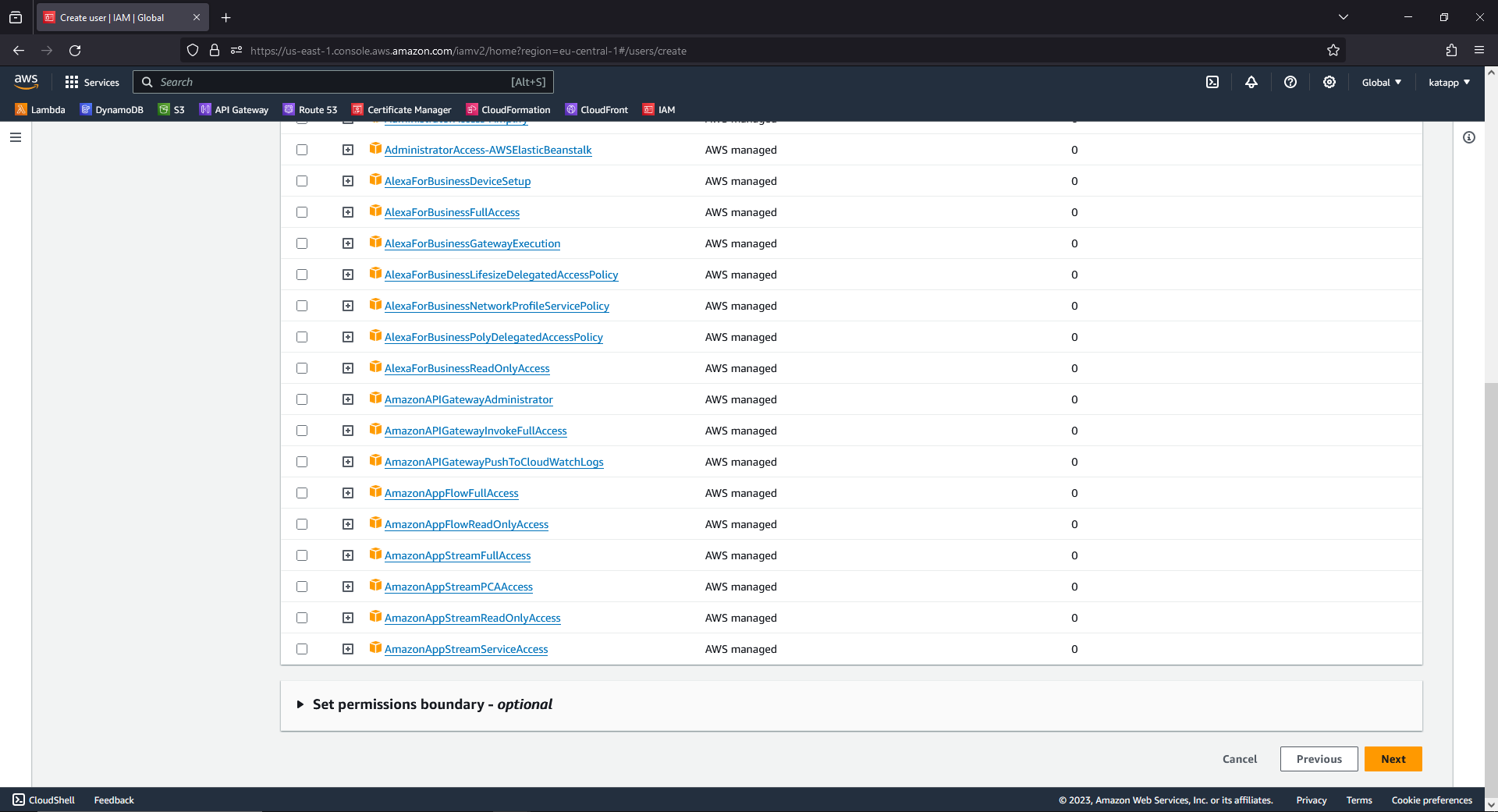The image size is (1498, 812).
Task: Open the IAM shortcut
Action: [658, 109]
